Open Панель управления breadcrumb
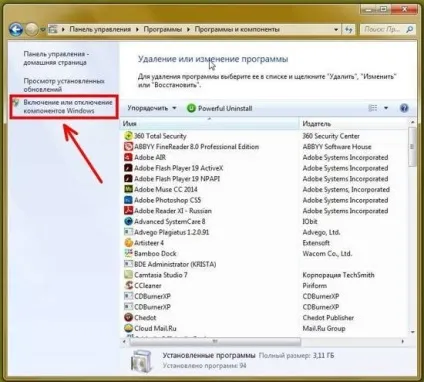The image size is (424, 382). (x=100, y=29)
